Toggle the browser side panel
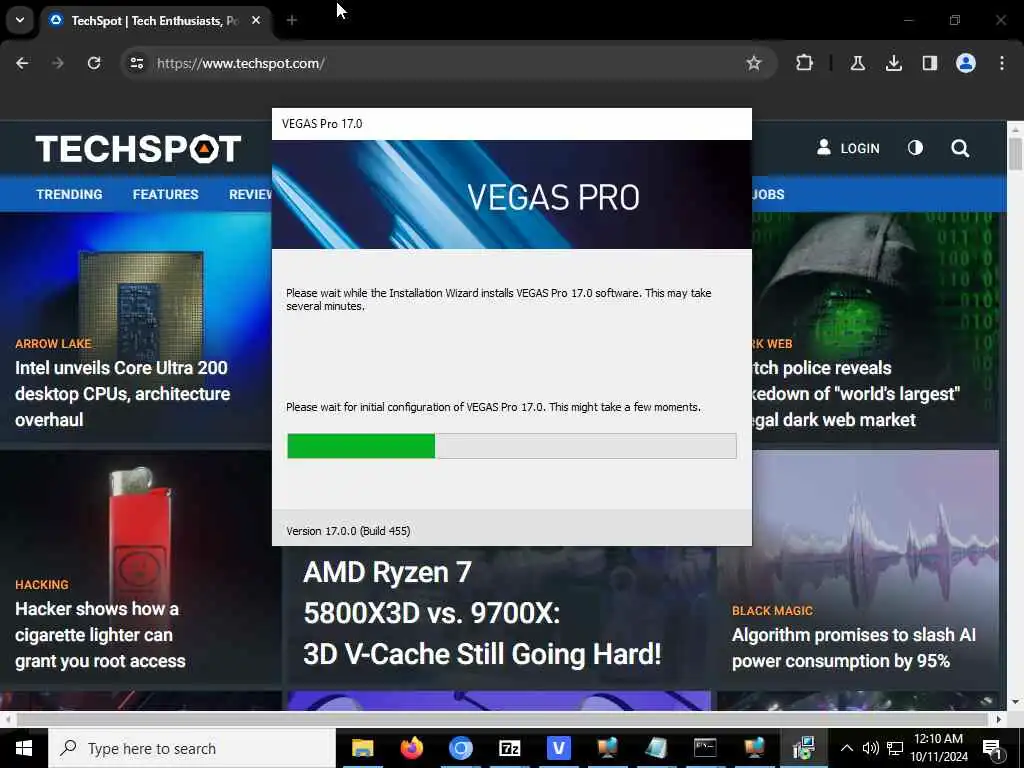Viewport: 1024px width, 768px height. point(929,63)
